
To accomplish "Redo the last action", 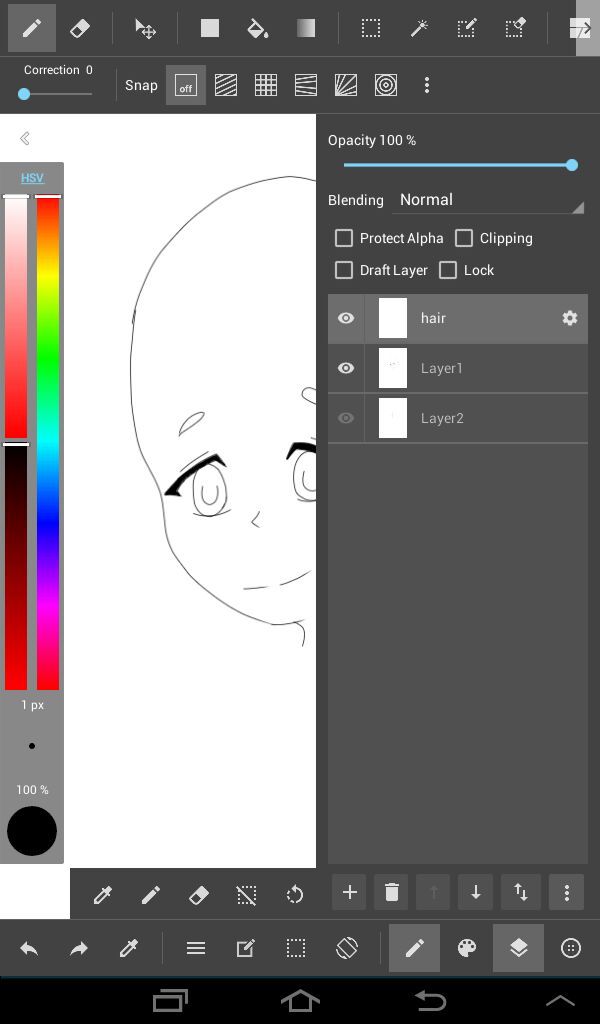I will click(79, 948).
